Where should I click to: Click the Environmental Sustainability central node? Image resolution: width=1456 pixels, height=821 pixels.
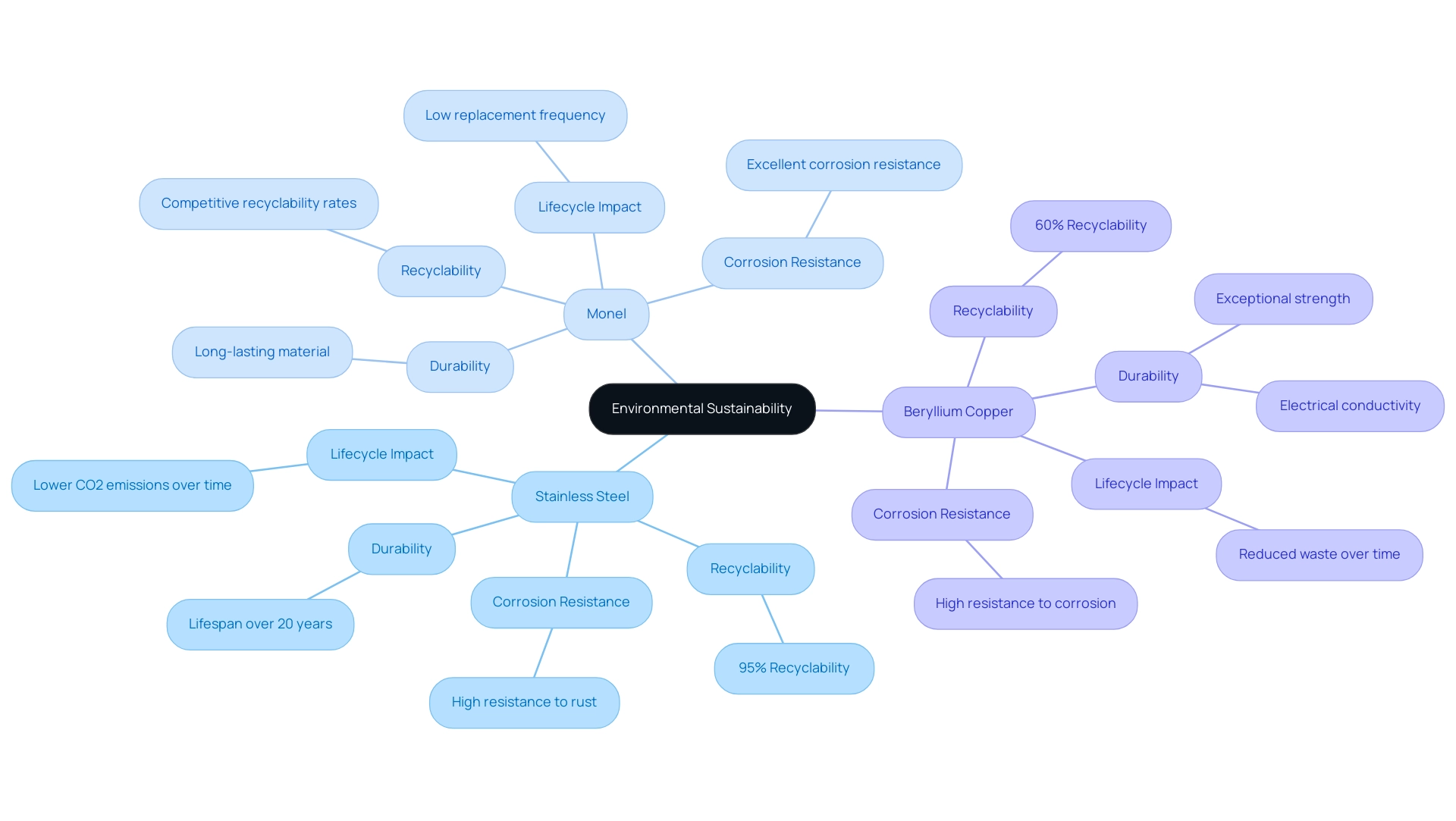[701, 408]
